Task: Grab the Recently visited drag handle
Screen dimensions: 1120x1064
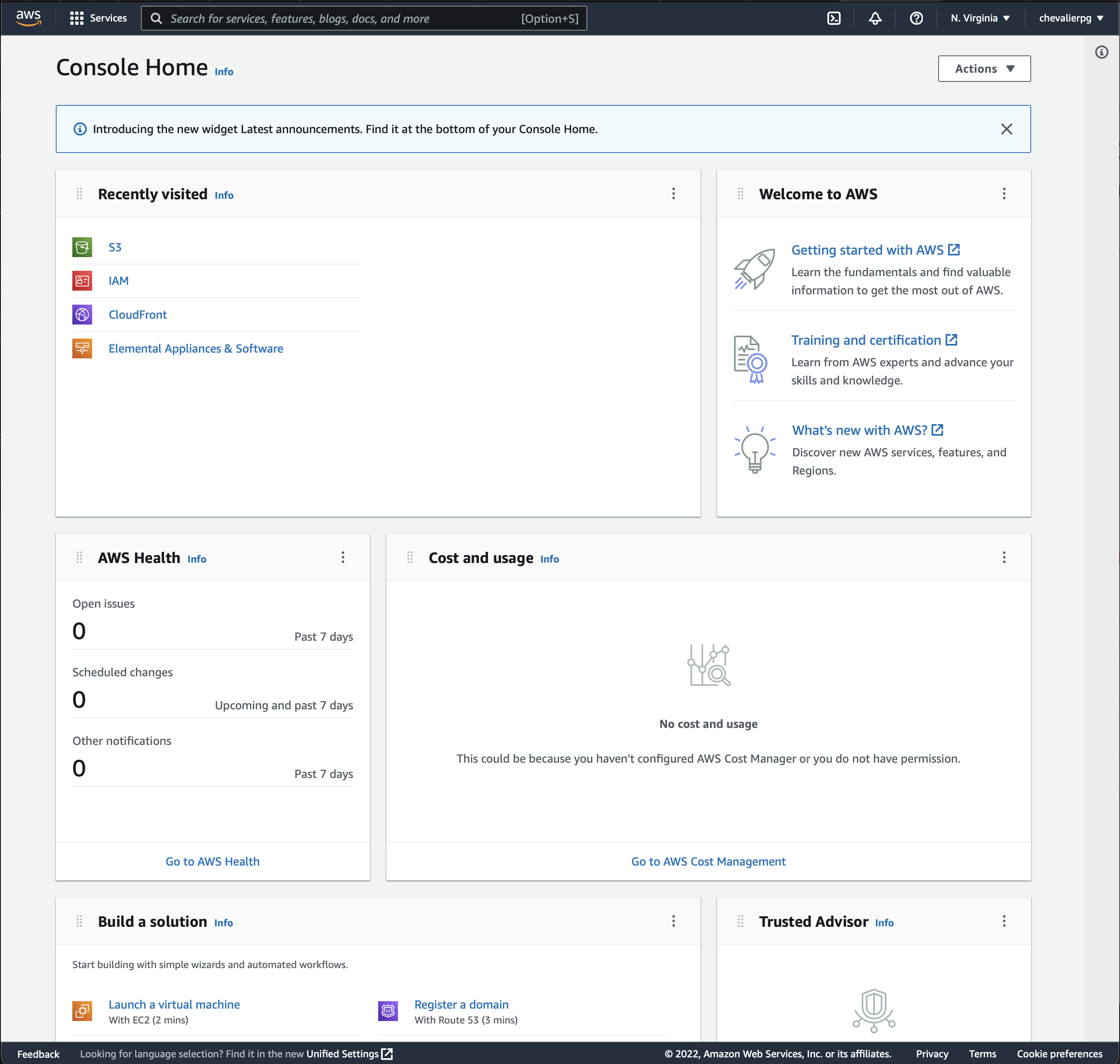Action: (79, 194)
